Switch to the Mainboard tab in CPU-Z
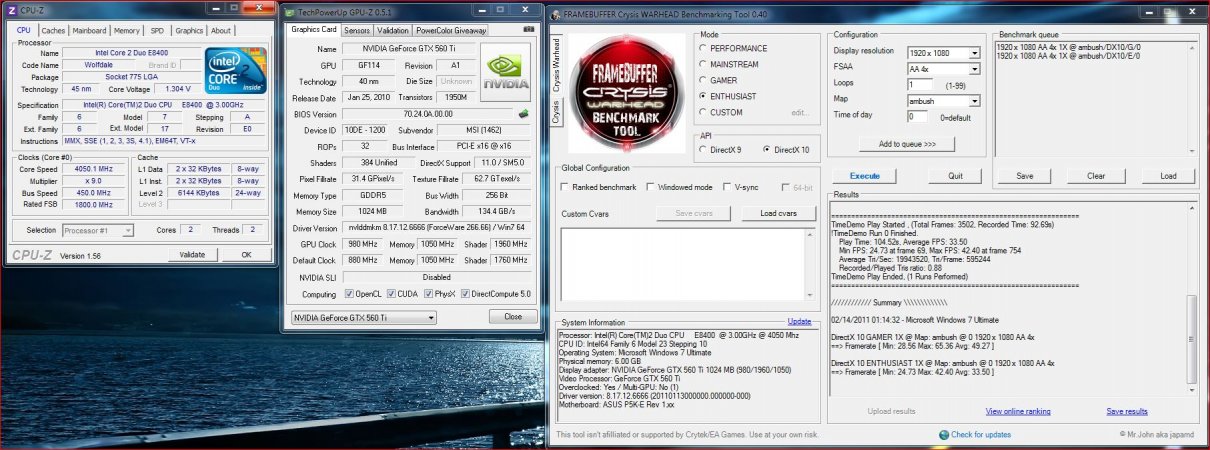 coord(90,31)
